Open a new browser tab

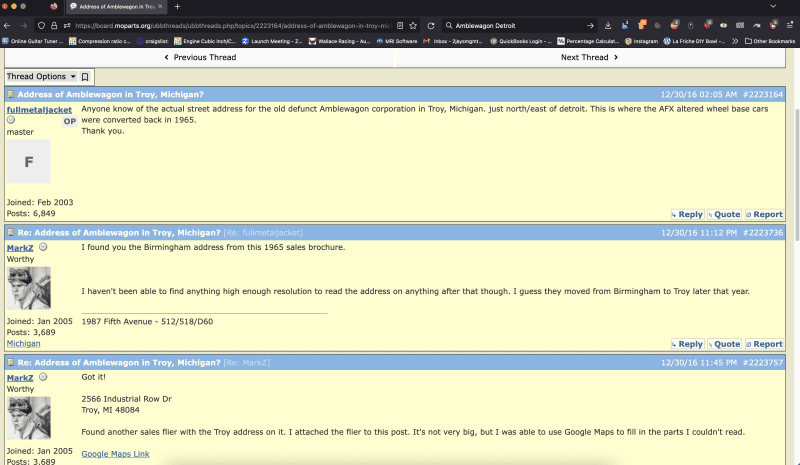tap(177, 7)
